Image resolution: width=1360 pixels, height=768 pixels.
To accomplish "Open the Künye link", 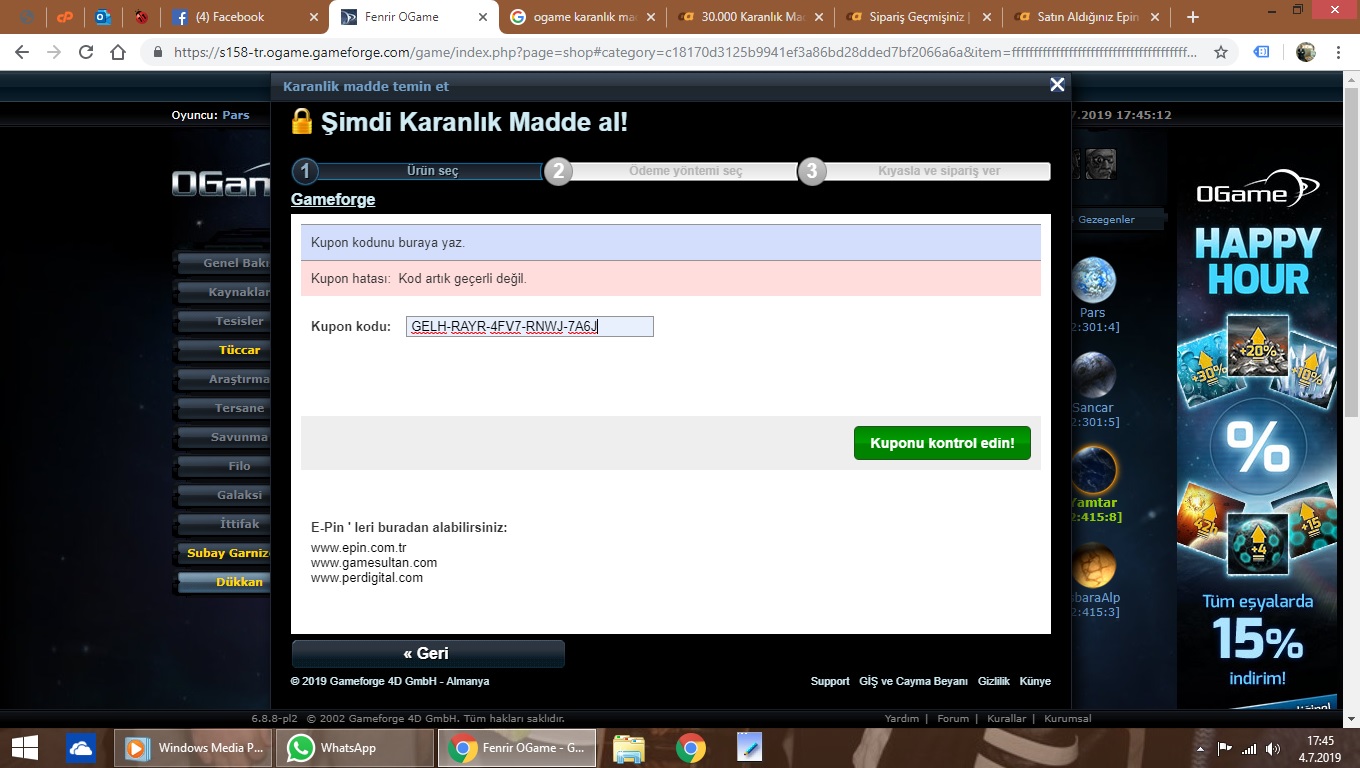I will click(x=1035, y=681).
